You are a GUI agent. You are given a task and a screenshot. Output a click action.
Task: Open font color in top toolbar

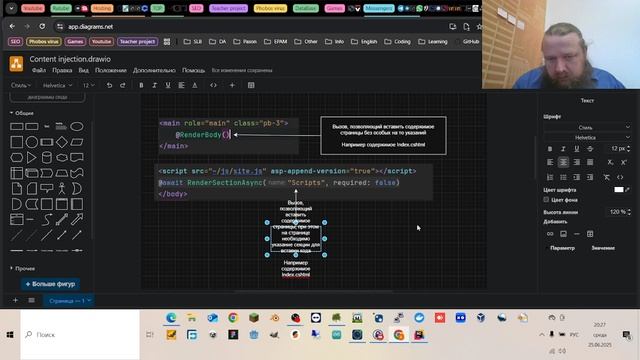[195, 85]
